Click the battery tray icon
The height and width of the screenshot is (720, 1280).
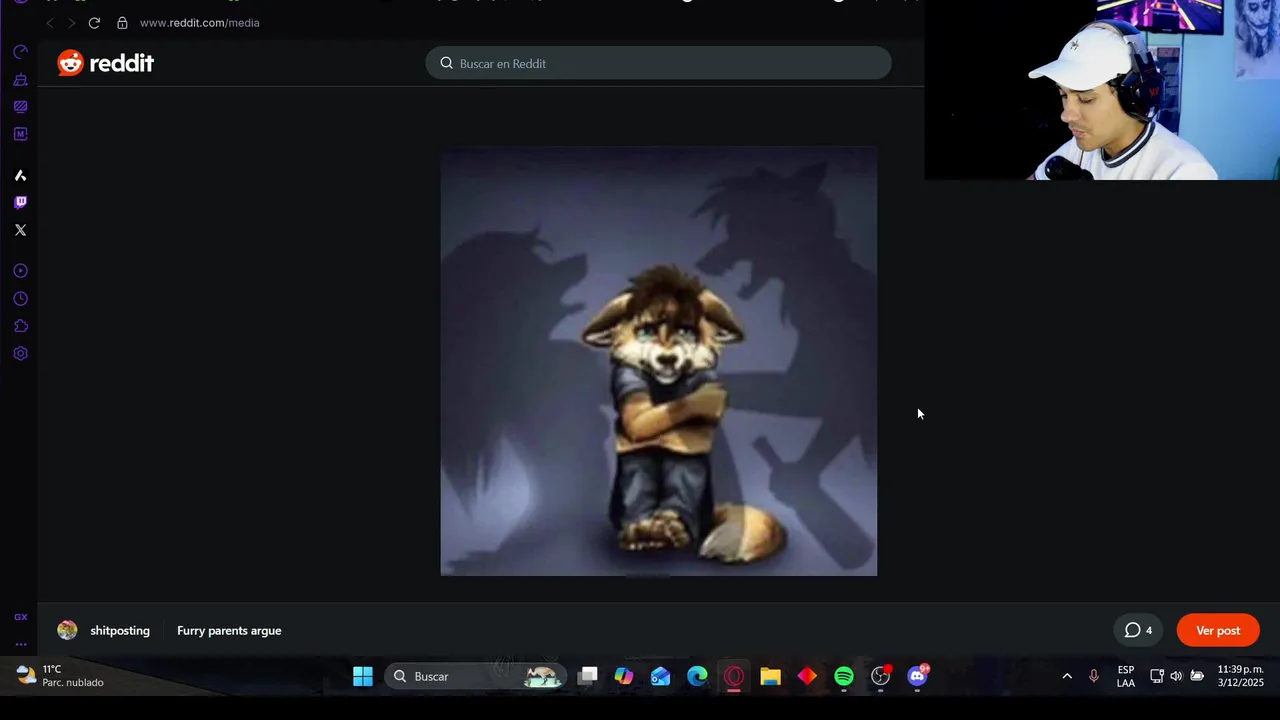click(1197, 677)
